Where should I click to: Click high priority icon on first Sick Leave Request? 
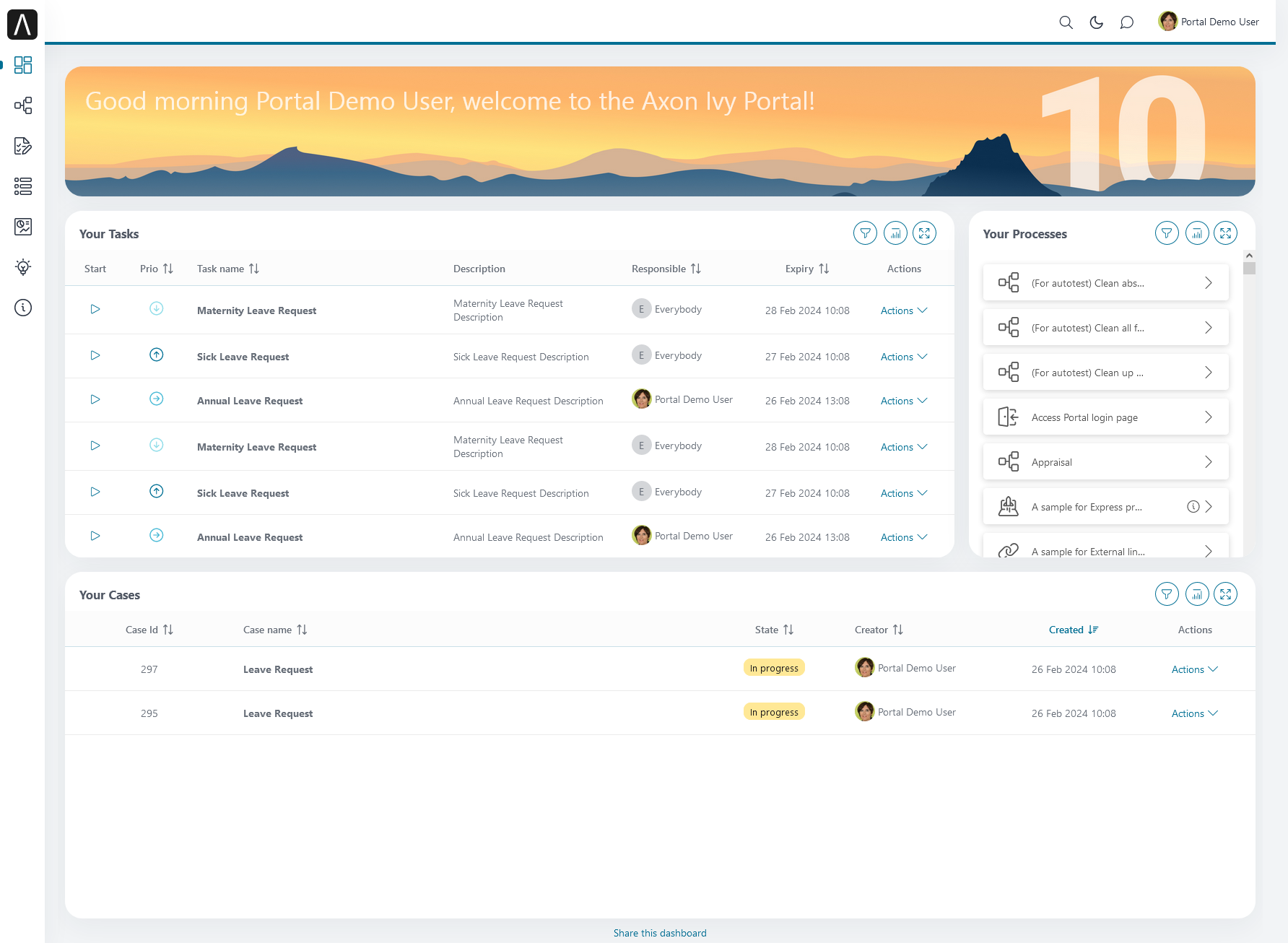click(156, 355)
